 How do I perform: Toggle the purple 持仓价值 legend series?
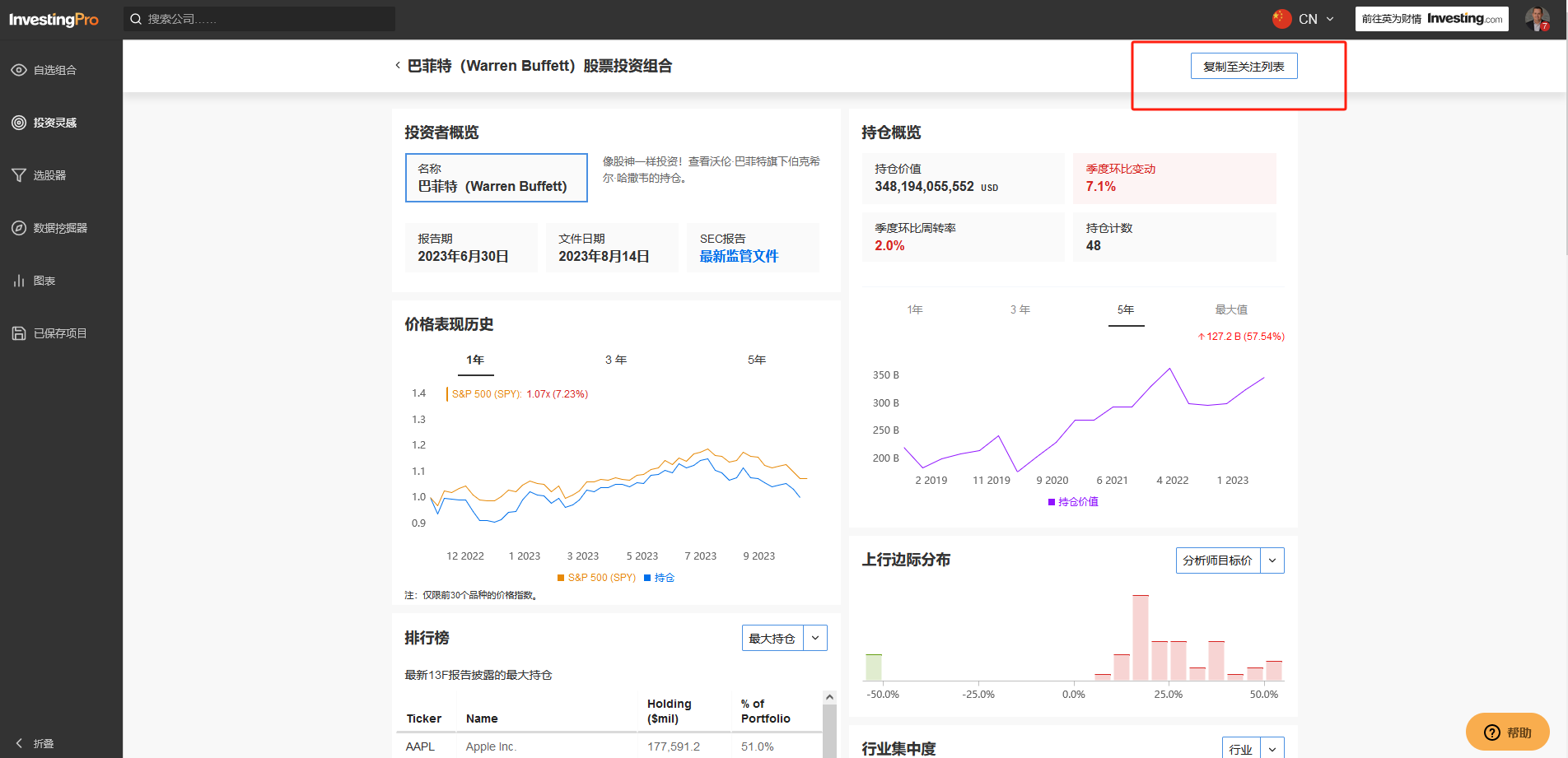(1073, 502)
